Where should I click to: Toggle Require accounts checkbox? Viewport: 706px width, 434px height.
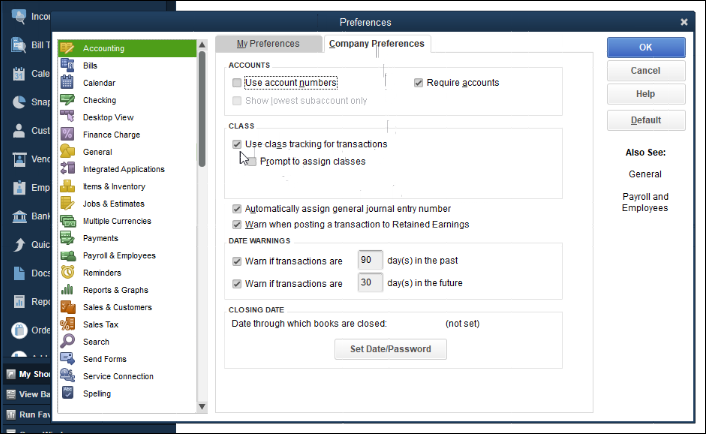point(418,82)
